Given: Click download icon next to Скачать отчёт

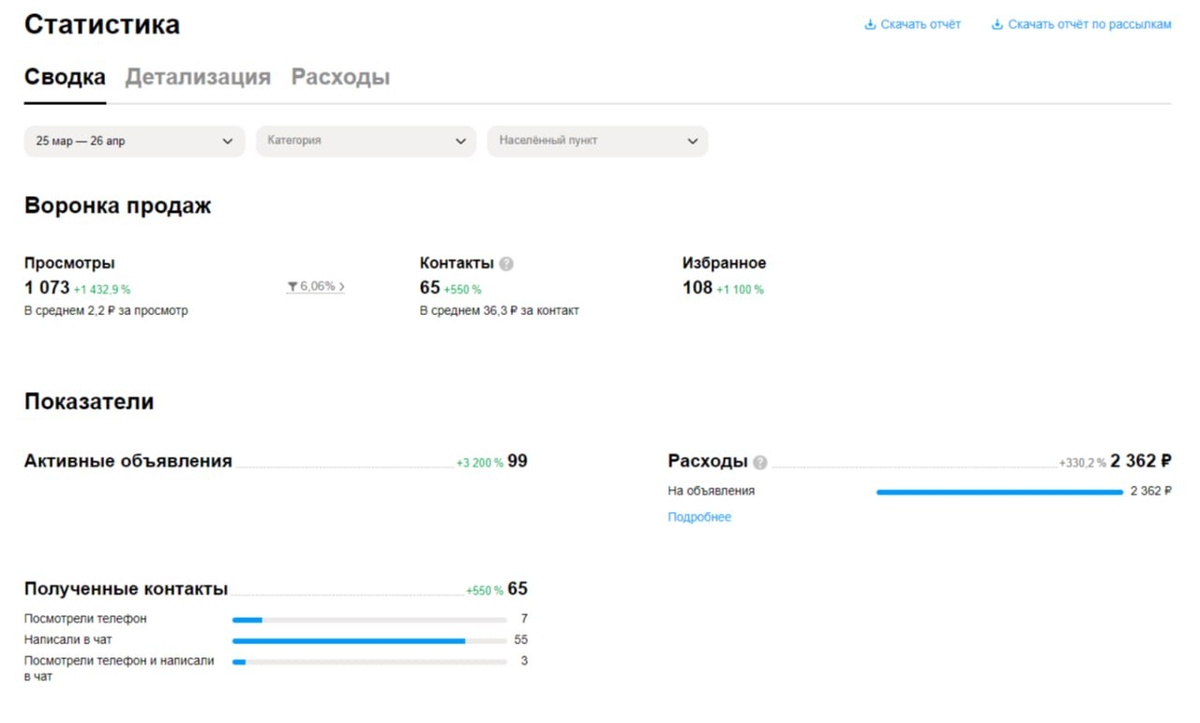Looking at the screenshot, I should (870, 25).
